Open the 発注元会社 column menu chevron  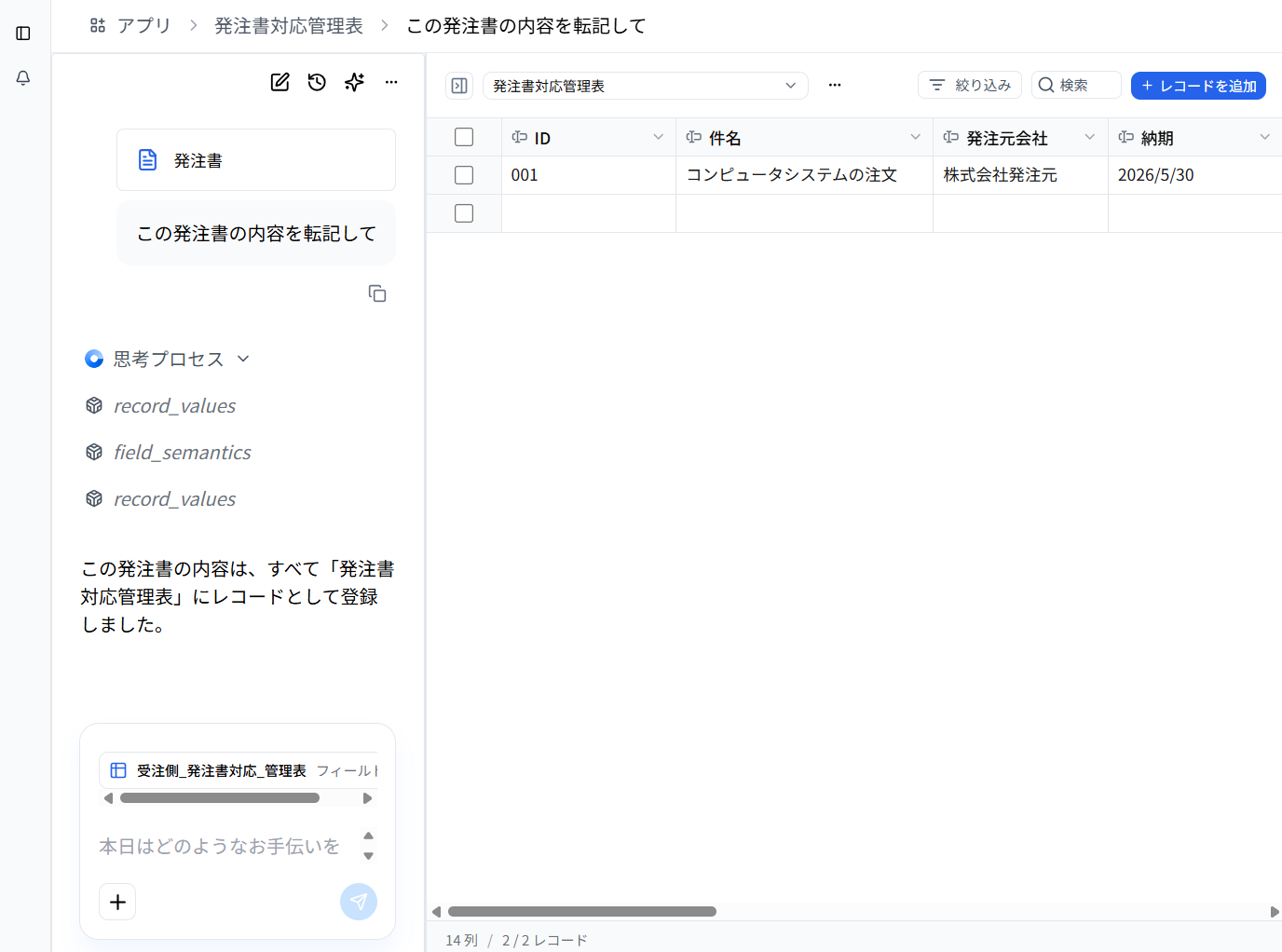point(1090,137)
